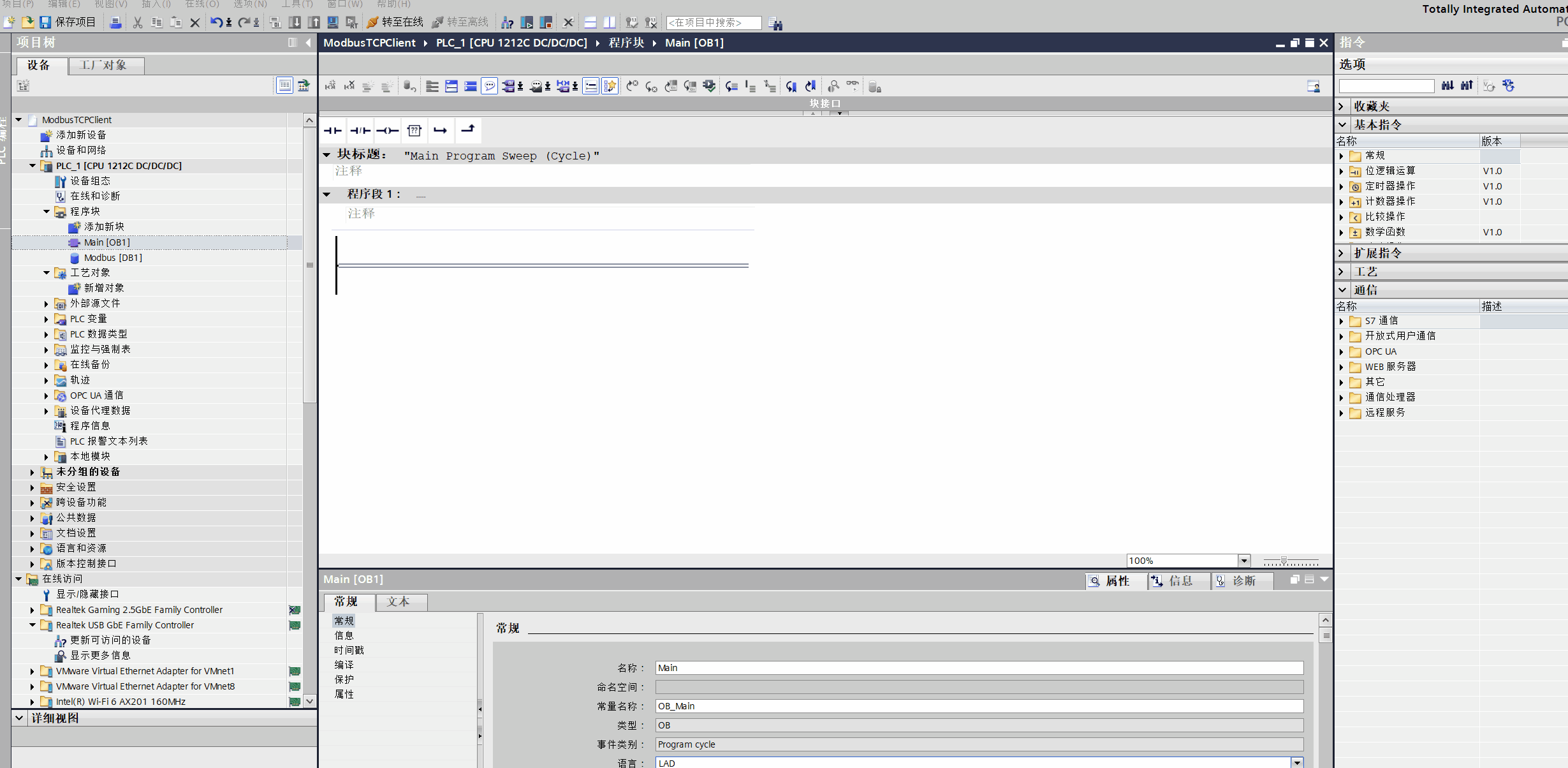Open Modbus [DB1] data block
This screenshot has width=1568, height=768.
(113, 258)
